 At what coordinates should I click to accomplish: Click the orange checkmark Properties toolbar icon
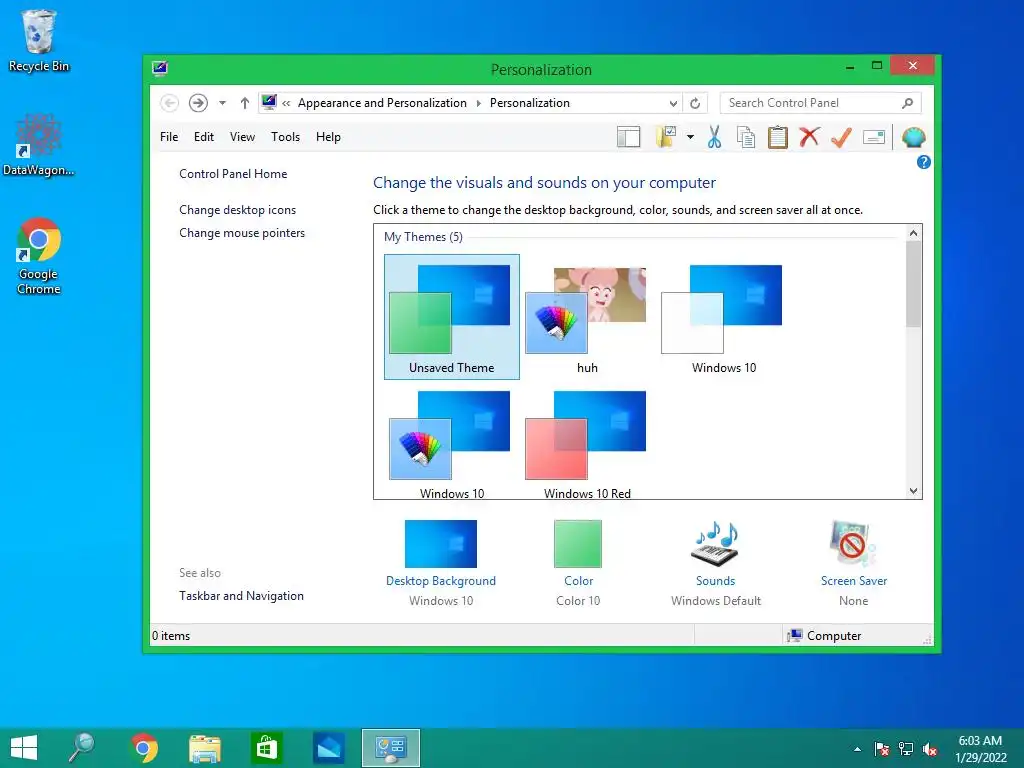coord(841,137)
